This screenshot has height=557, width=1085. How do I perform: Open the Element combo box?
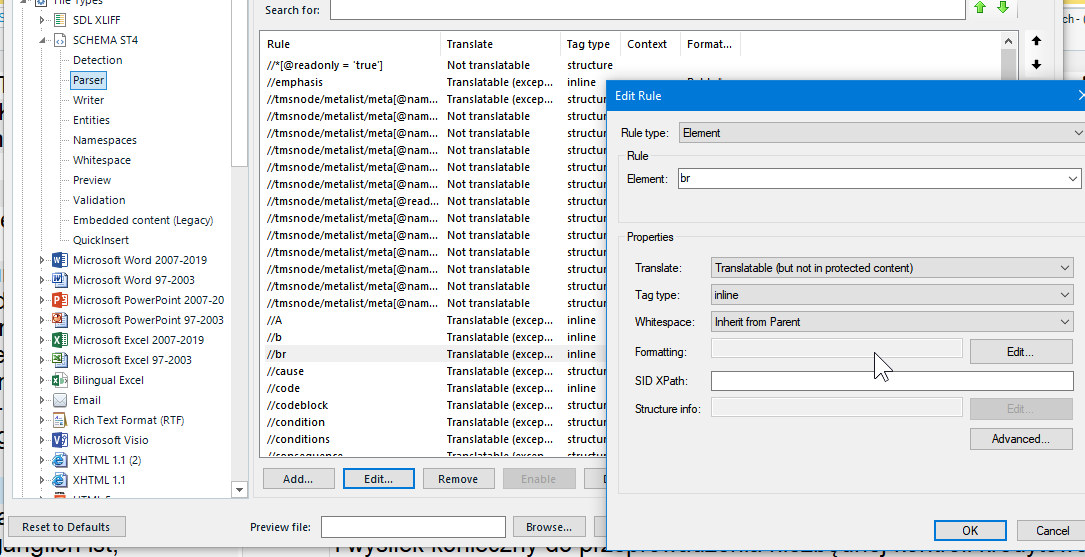click(x=879, y=179)
